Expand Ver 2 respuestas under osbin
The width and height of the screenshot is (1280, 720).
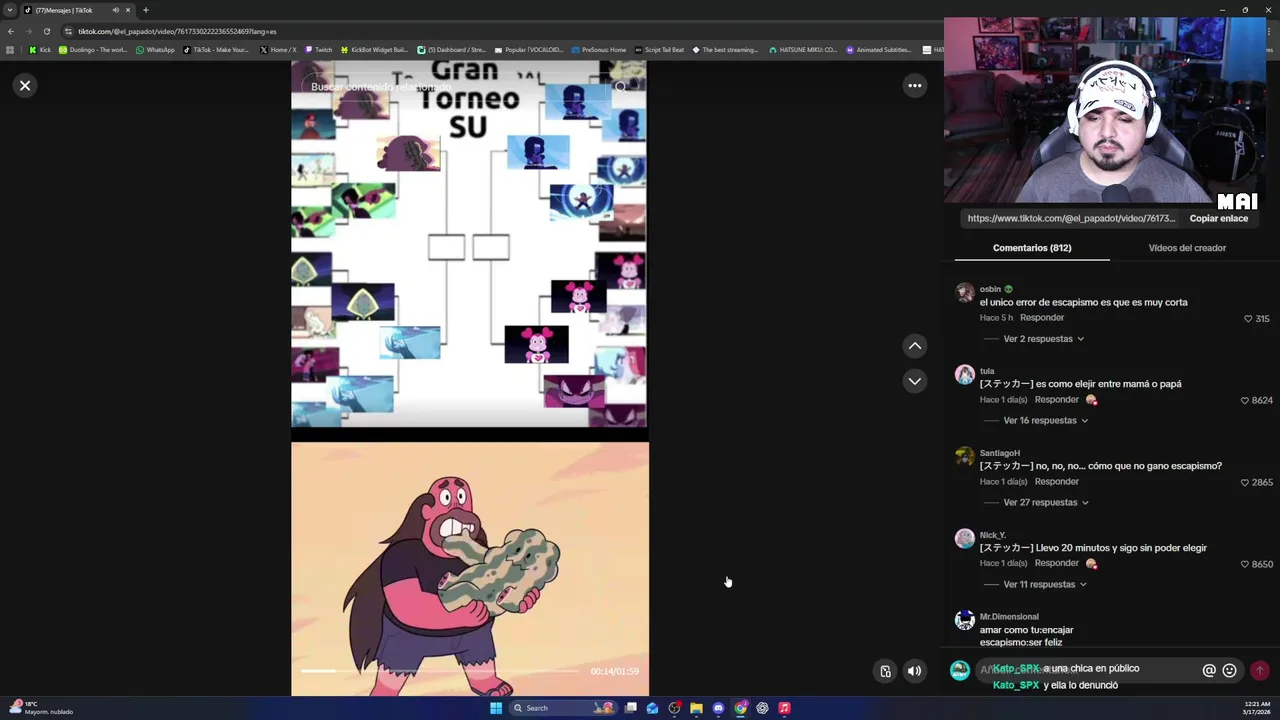pyautogui.click(x=1043, y=339)
